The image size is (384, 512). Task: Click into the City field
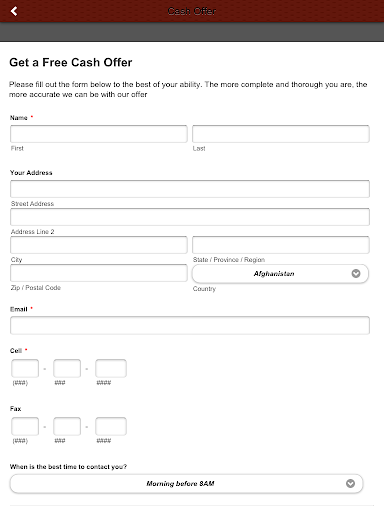point(99,245)
